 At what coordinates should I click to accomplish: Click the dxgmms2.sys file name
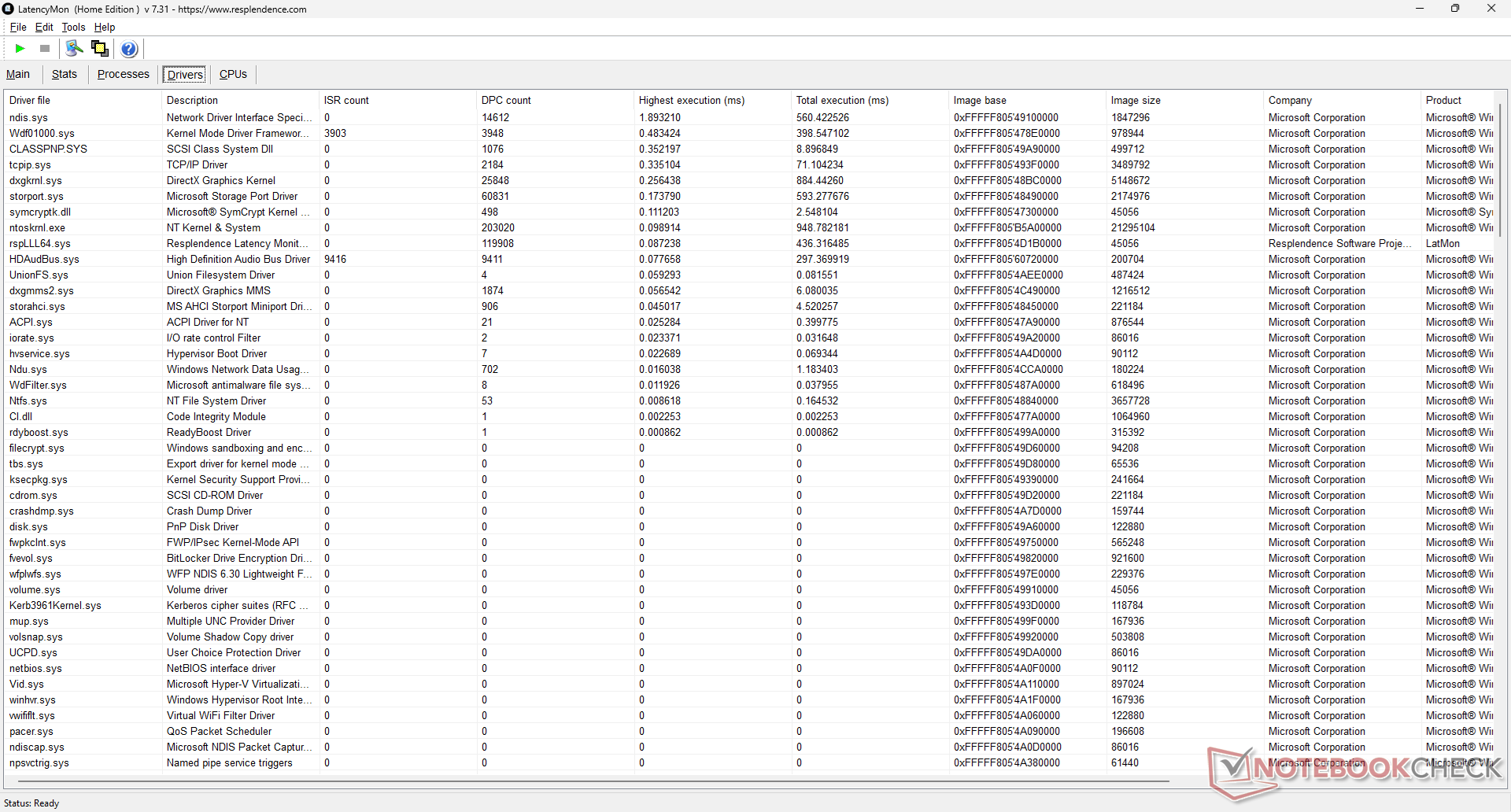pyautogui.click(x=42, y=290)
